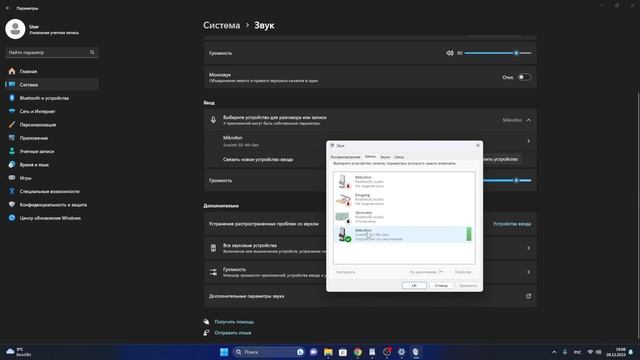Image resolution: width=640 pixels, height=360 pixels.
Task: Select the Стерео микшер recording device
Action: point(404,217)
